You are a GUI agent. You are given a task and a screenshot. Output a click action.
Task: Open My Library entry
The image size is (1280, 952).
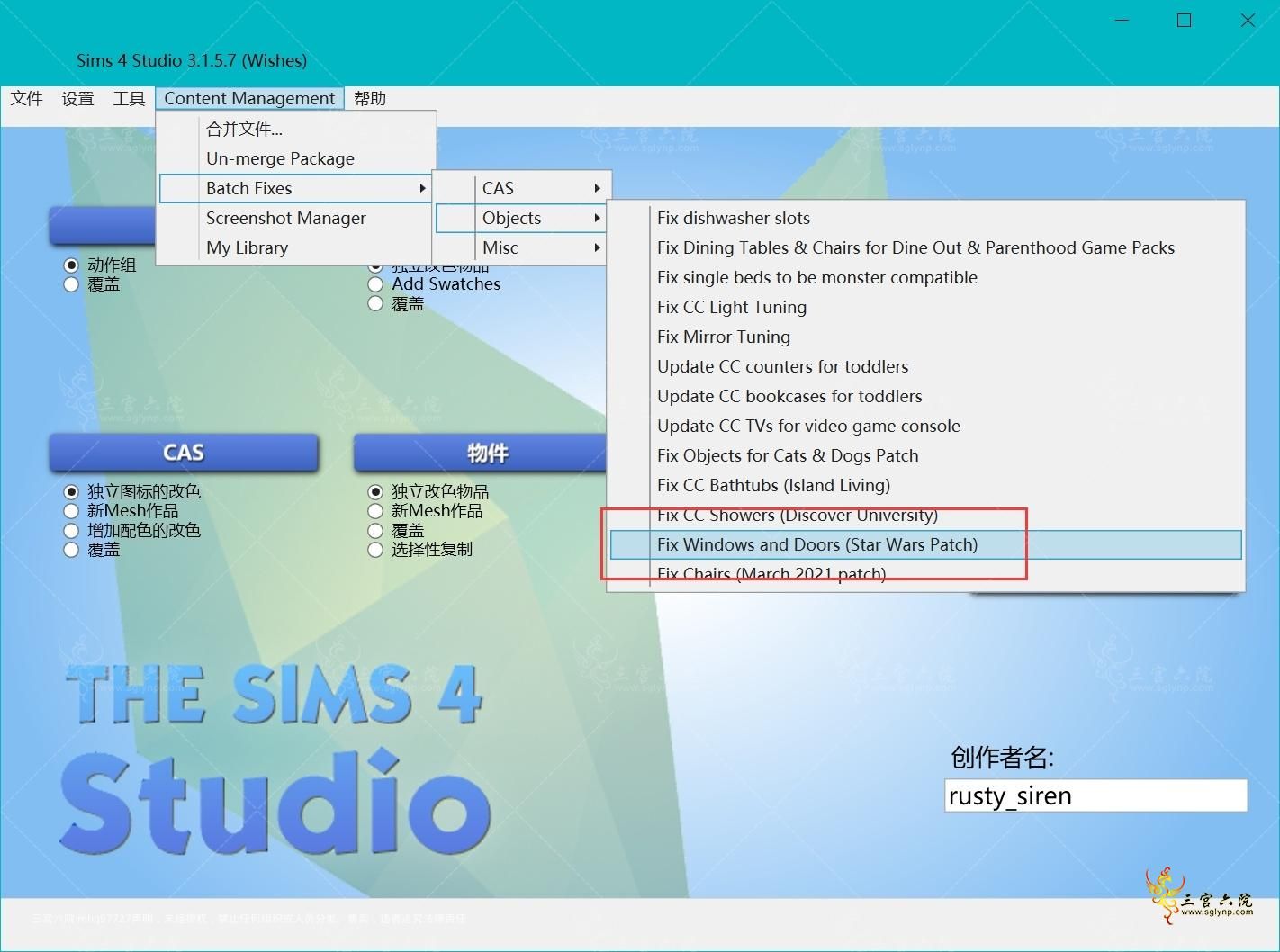(297, 247)
